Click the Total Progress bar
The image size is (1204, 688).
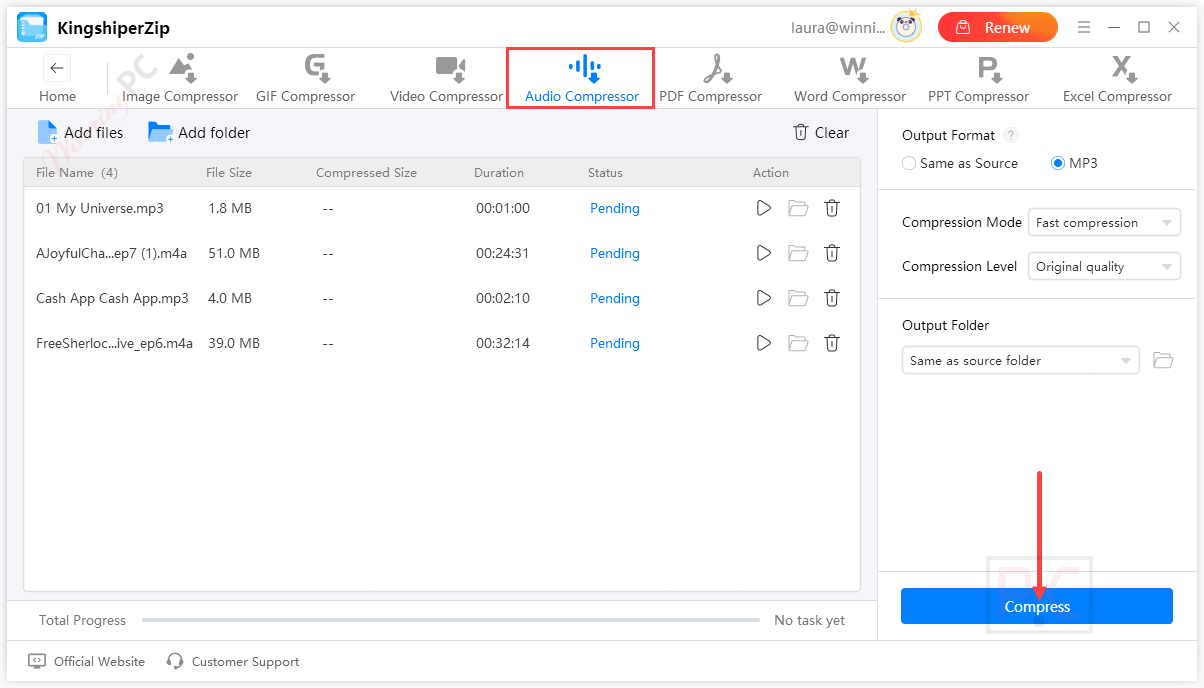[451, 620]
